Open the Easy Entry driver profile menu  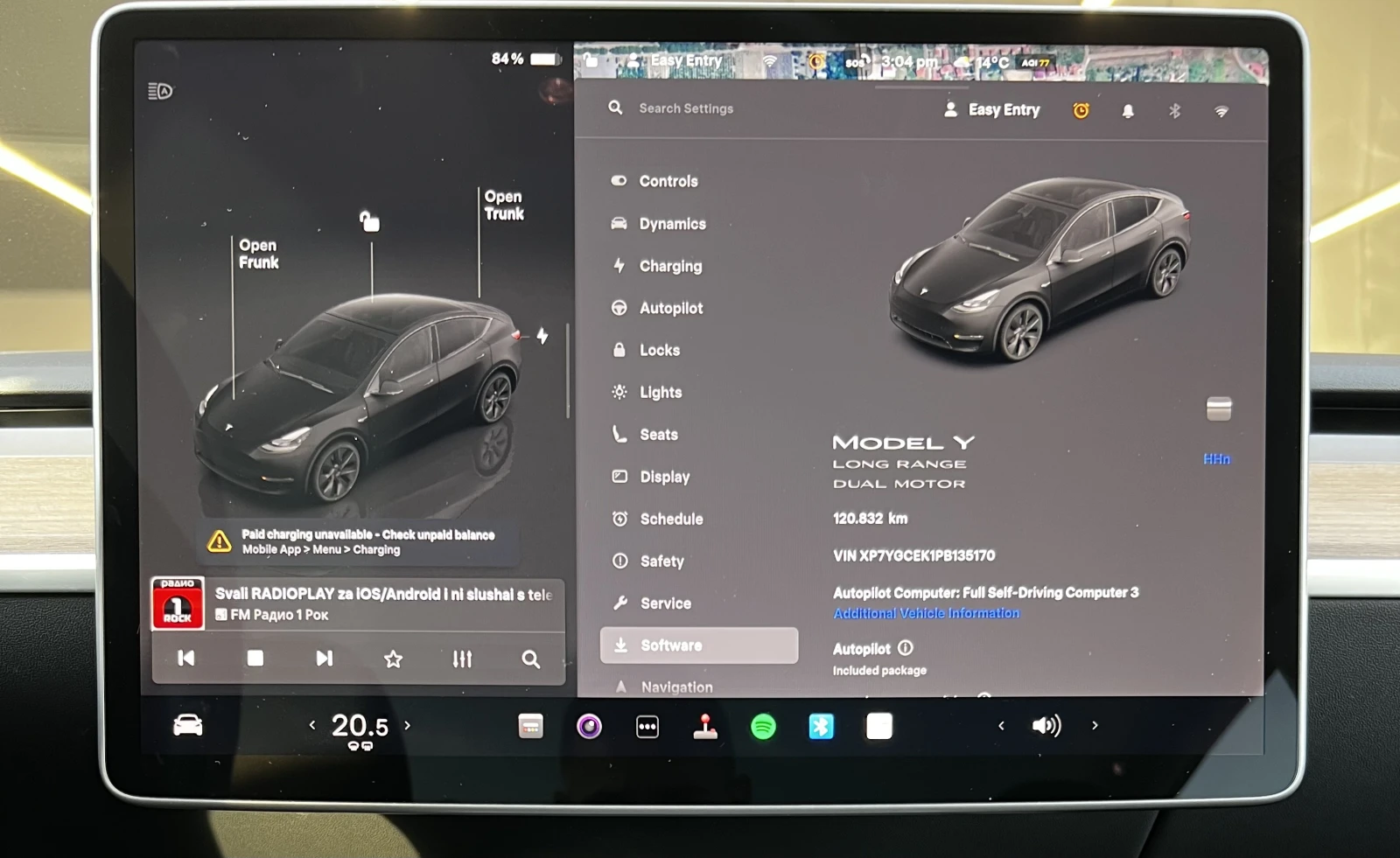tap(992, 110)
